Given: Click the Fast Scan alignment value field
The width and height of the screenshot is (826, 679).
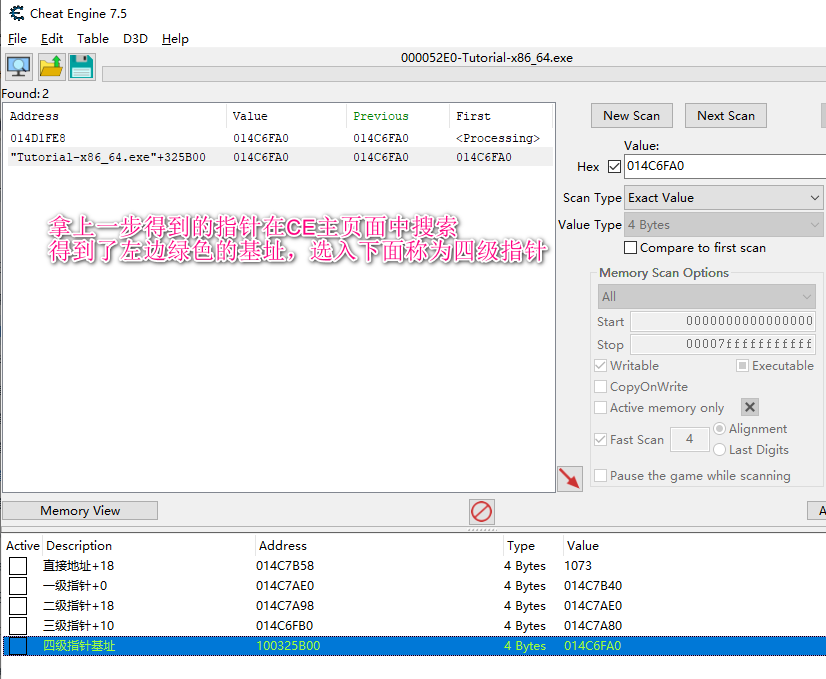Looking at the screenshot, I should (690, 439).
